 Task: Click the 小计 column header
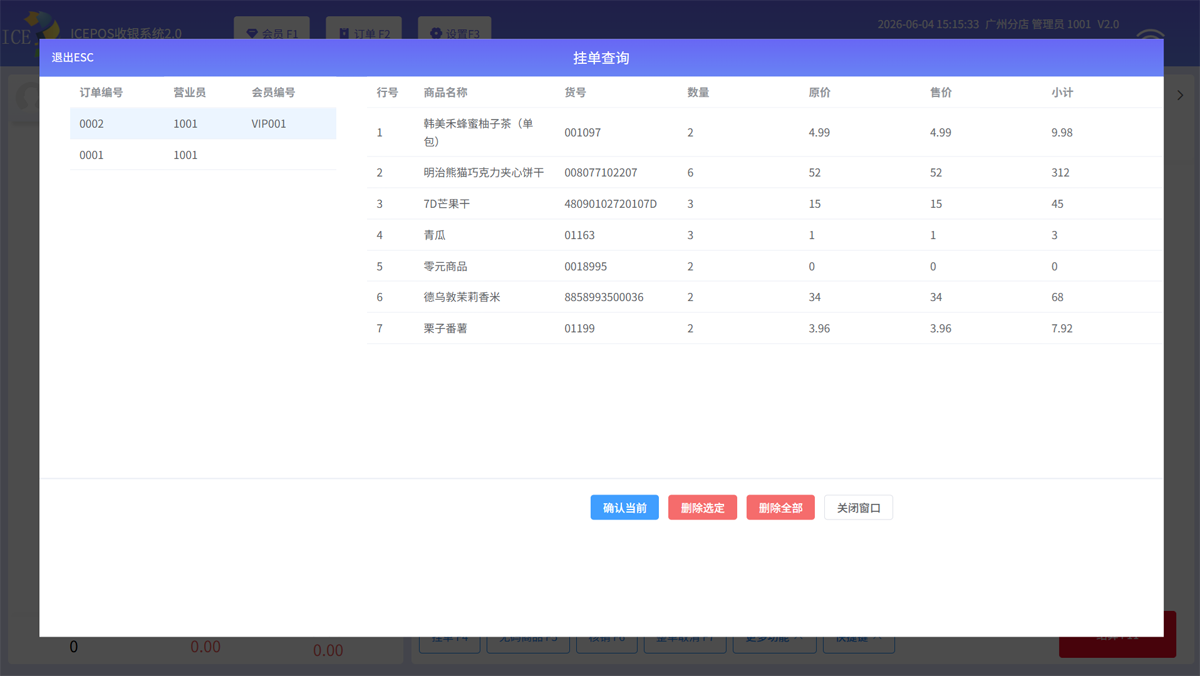point(1062,92)
